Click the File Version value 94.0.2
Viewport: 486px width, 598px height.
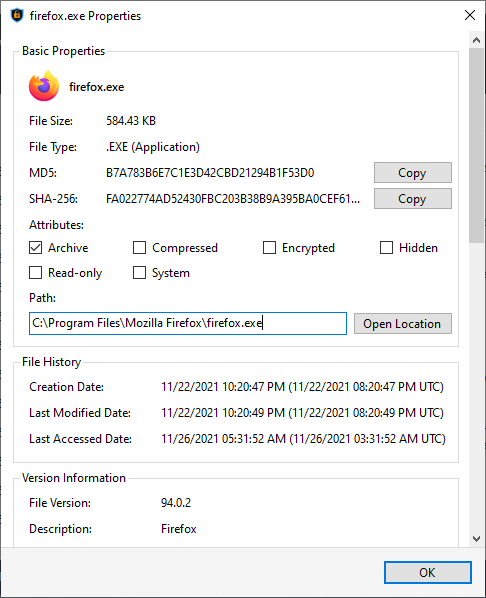click(176, 503)
